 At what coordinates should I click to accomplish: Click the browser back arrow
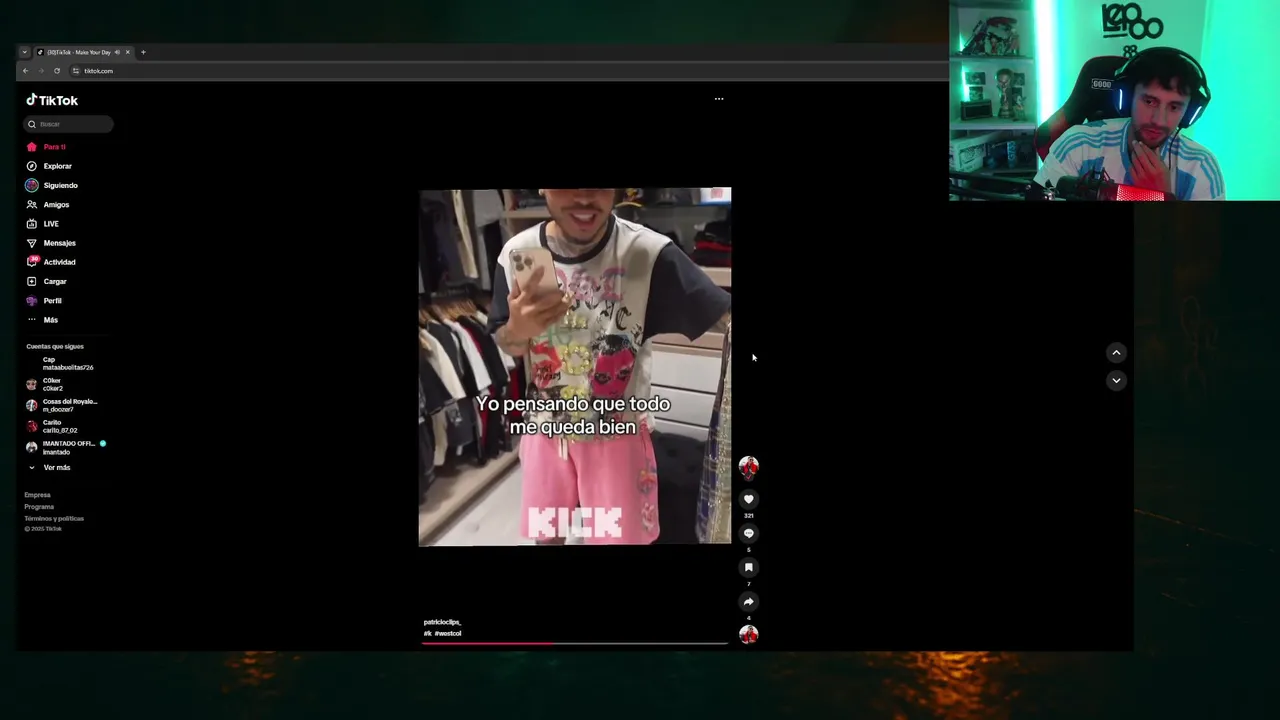click(x=26, y=71)
